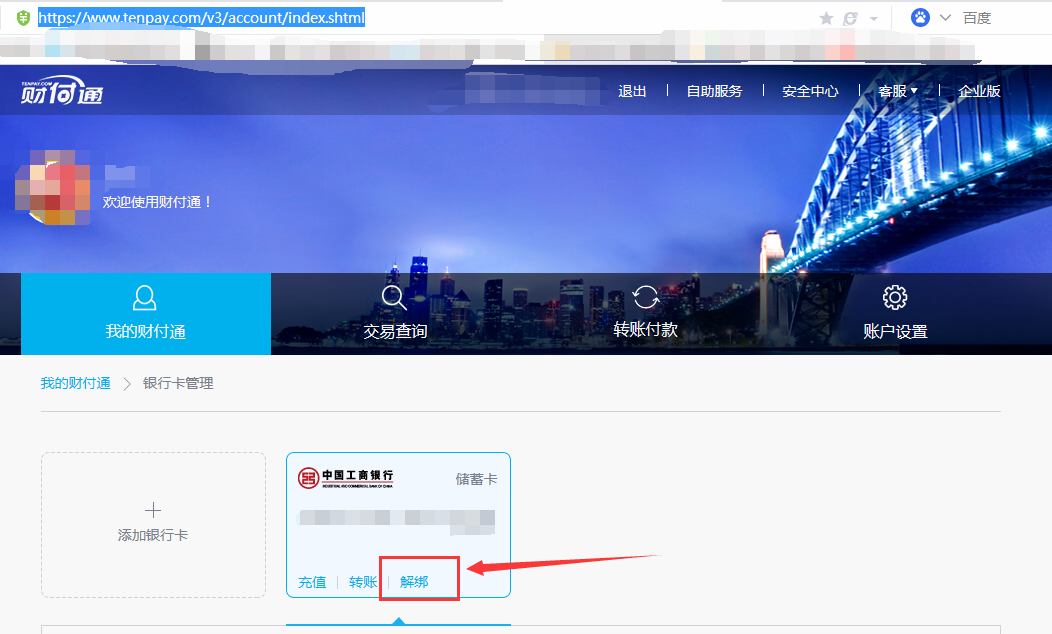Select the 我的财付通 person icon
Screen dimensions: 1052x634
point(144,297)
